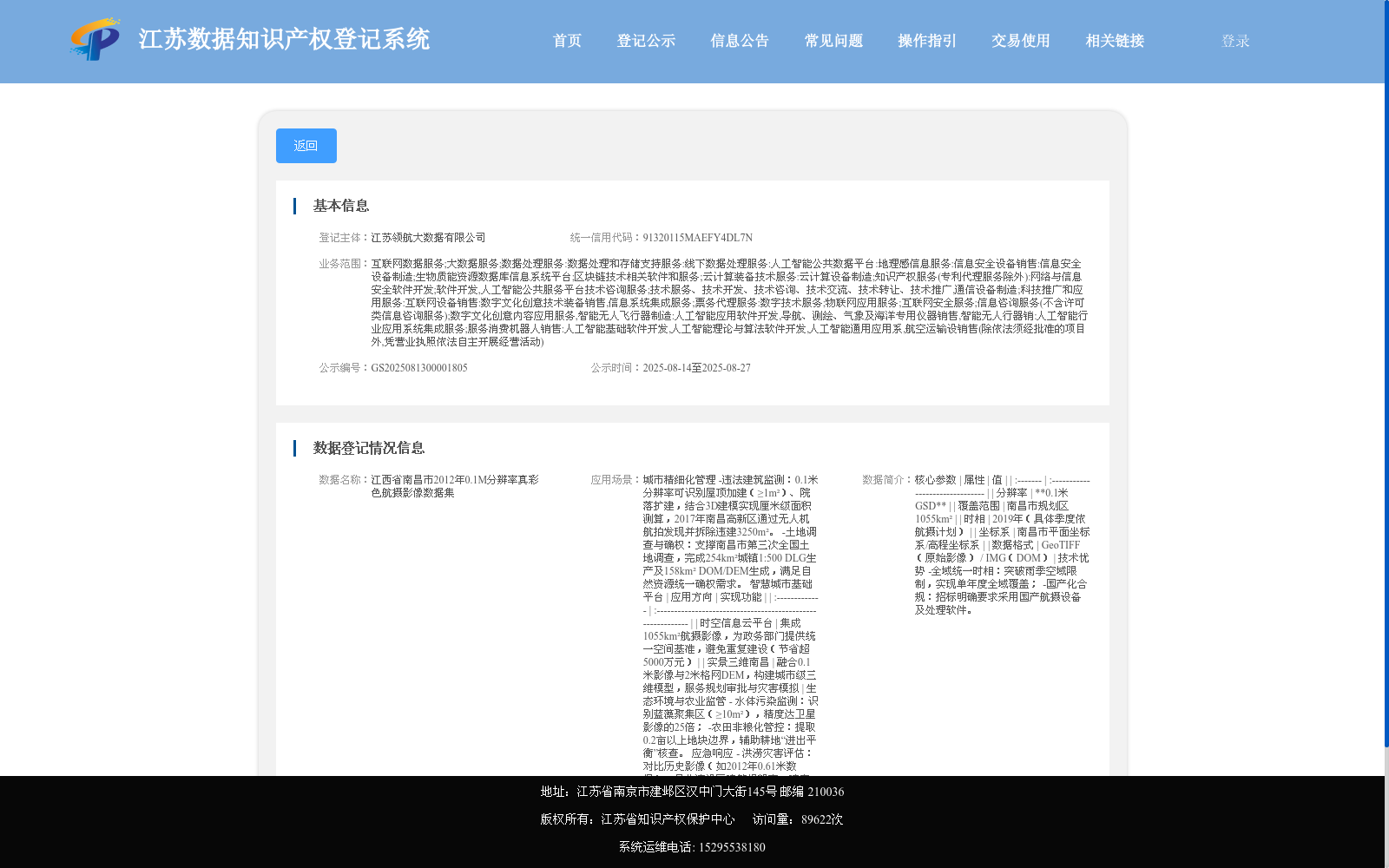This screenshot has width=1389, height=868.
Task: Open the 首页 menu item
Action: click(568, 41)
